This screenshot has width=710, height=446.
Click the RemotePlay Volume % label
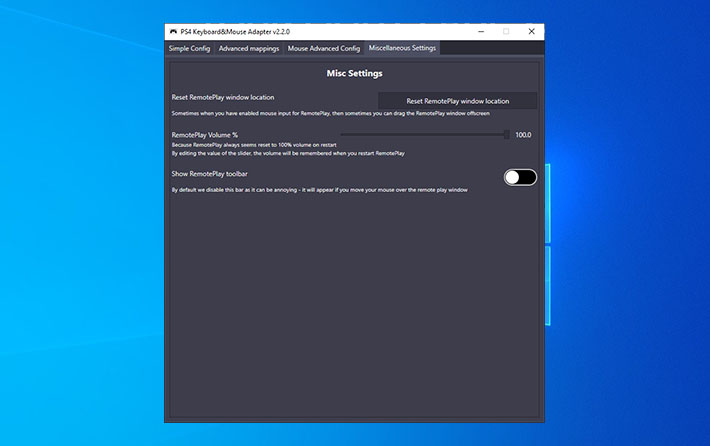(205, 135)
